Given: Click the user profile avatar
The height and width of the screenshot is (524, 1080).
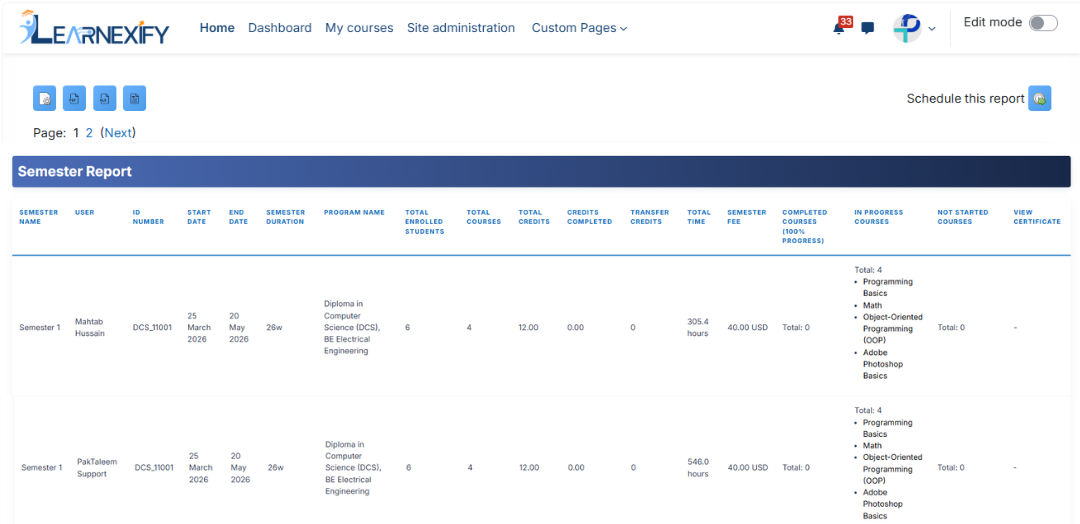Looking at the screenshot, I should pos(907,28).
